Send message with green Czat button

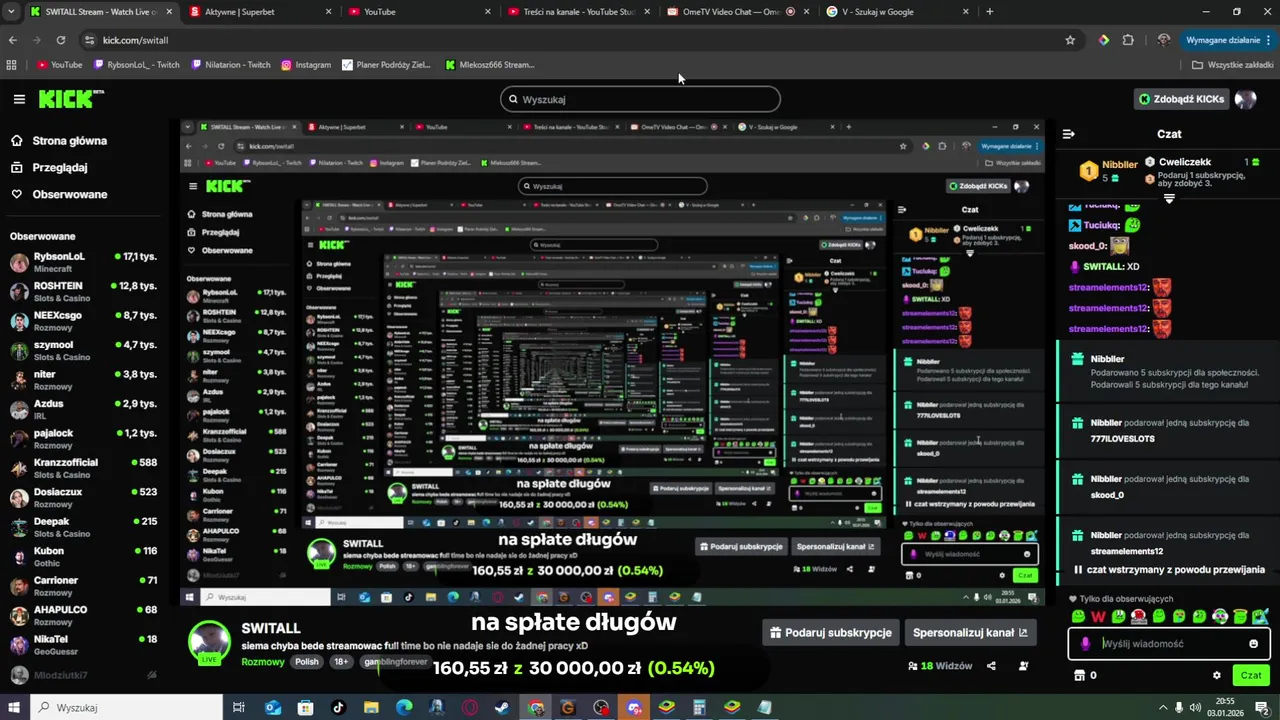tap(1251, 675)
